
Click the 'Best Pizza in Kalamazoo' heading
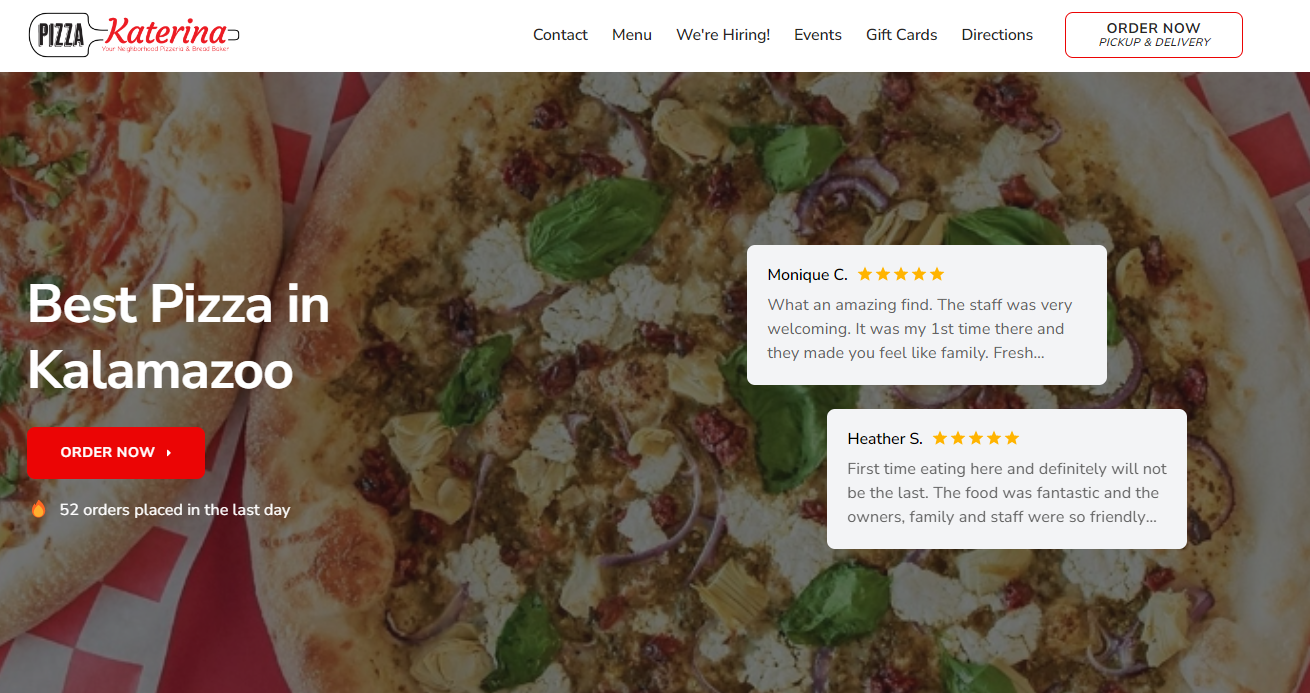[178, 337]
